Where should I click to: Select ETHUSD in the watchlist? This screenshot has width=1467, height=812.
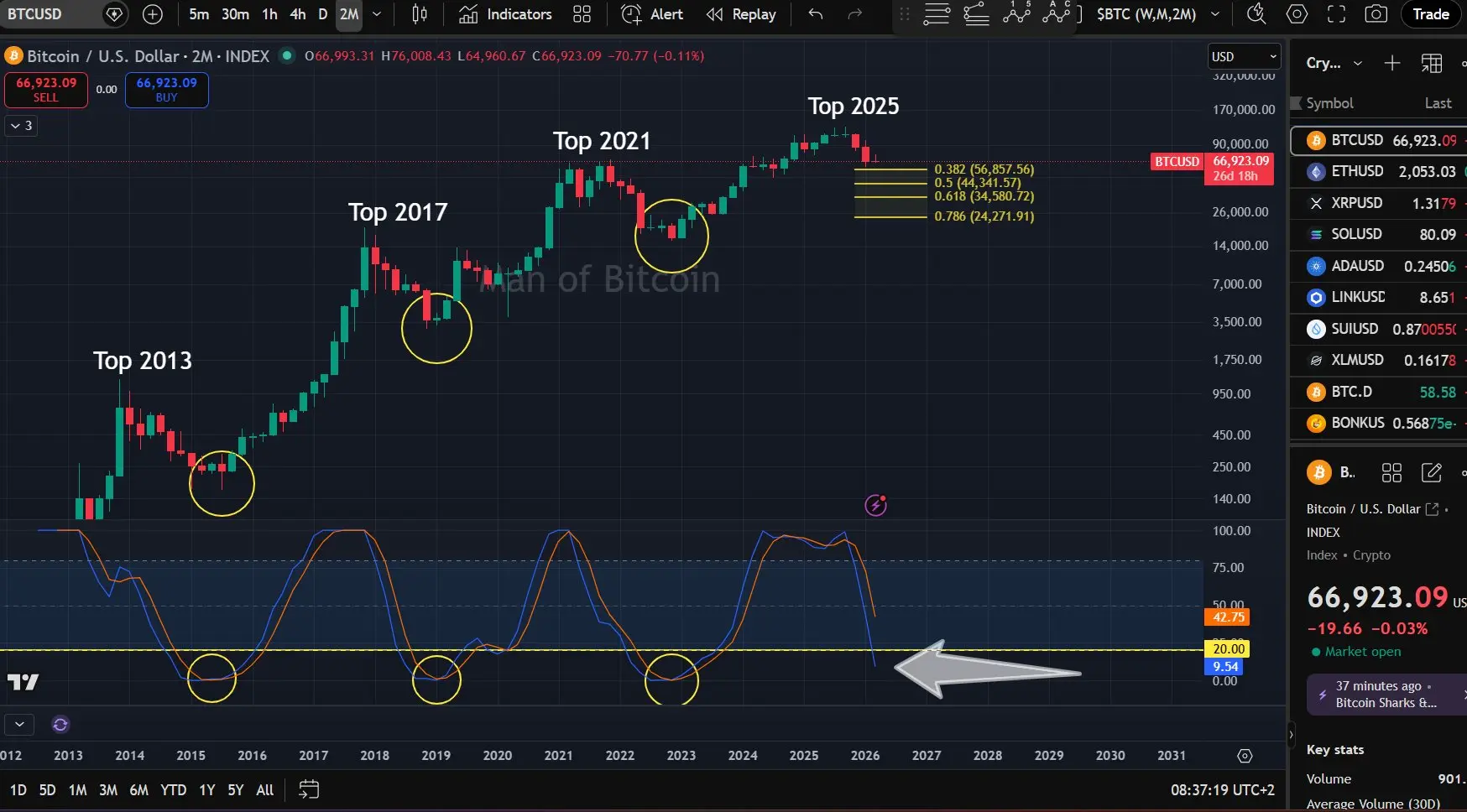[1379, 171]
